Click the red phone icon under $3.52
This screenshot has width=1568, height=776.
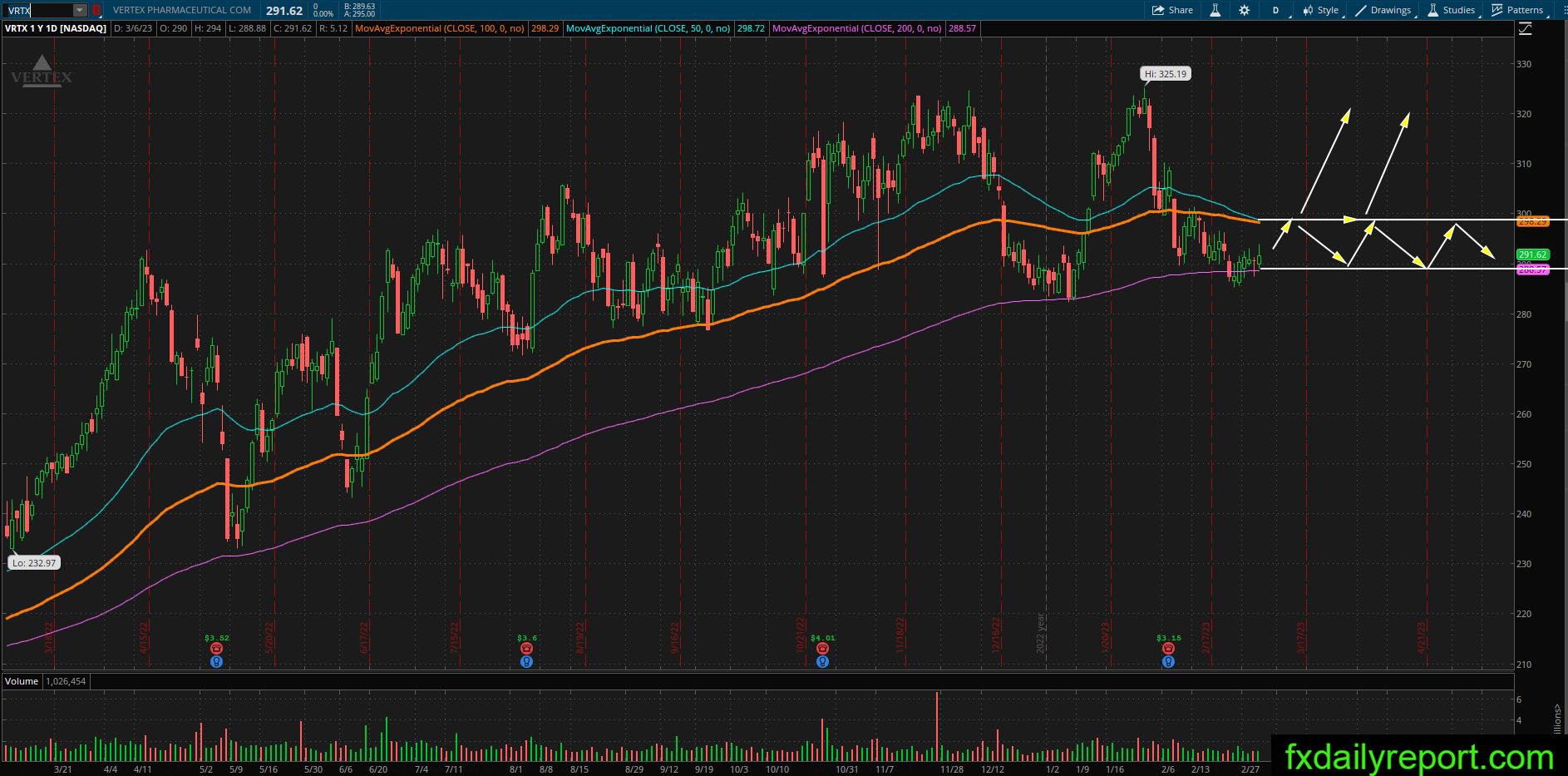pos(216,649)
